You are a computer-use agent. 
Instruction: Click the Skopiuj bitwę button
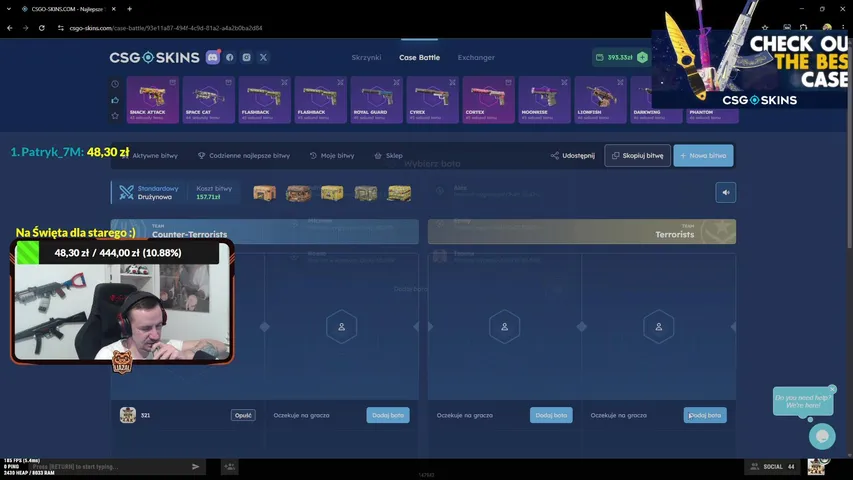(637, 156)
